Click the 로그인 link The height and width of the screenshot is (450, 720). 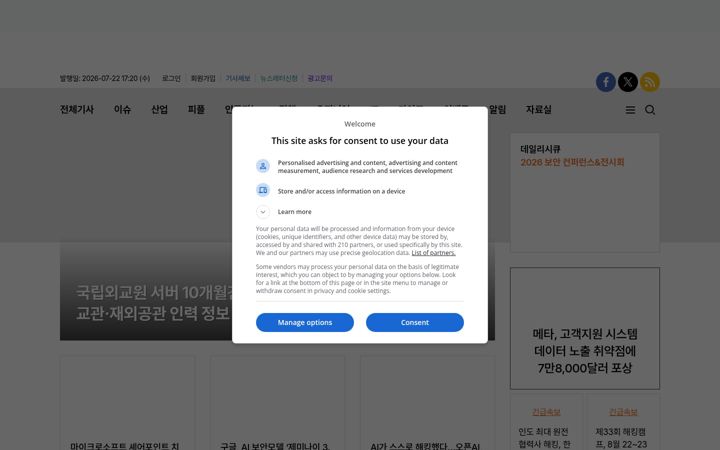point(171,79)
